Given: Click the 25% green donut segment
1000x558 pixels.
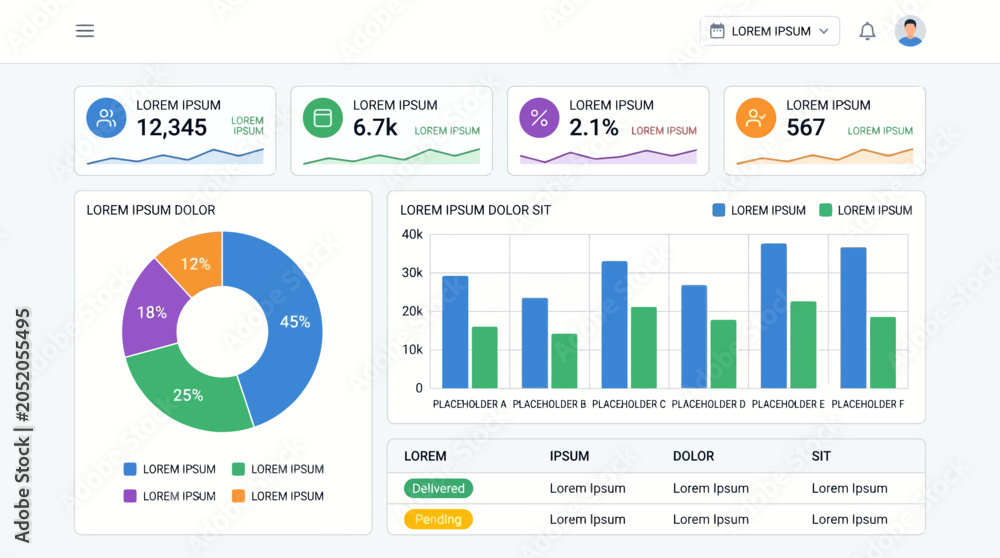Looking at the screenshot, I should click(x=187, y=392).
